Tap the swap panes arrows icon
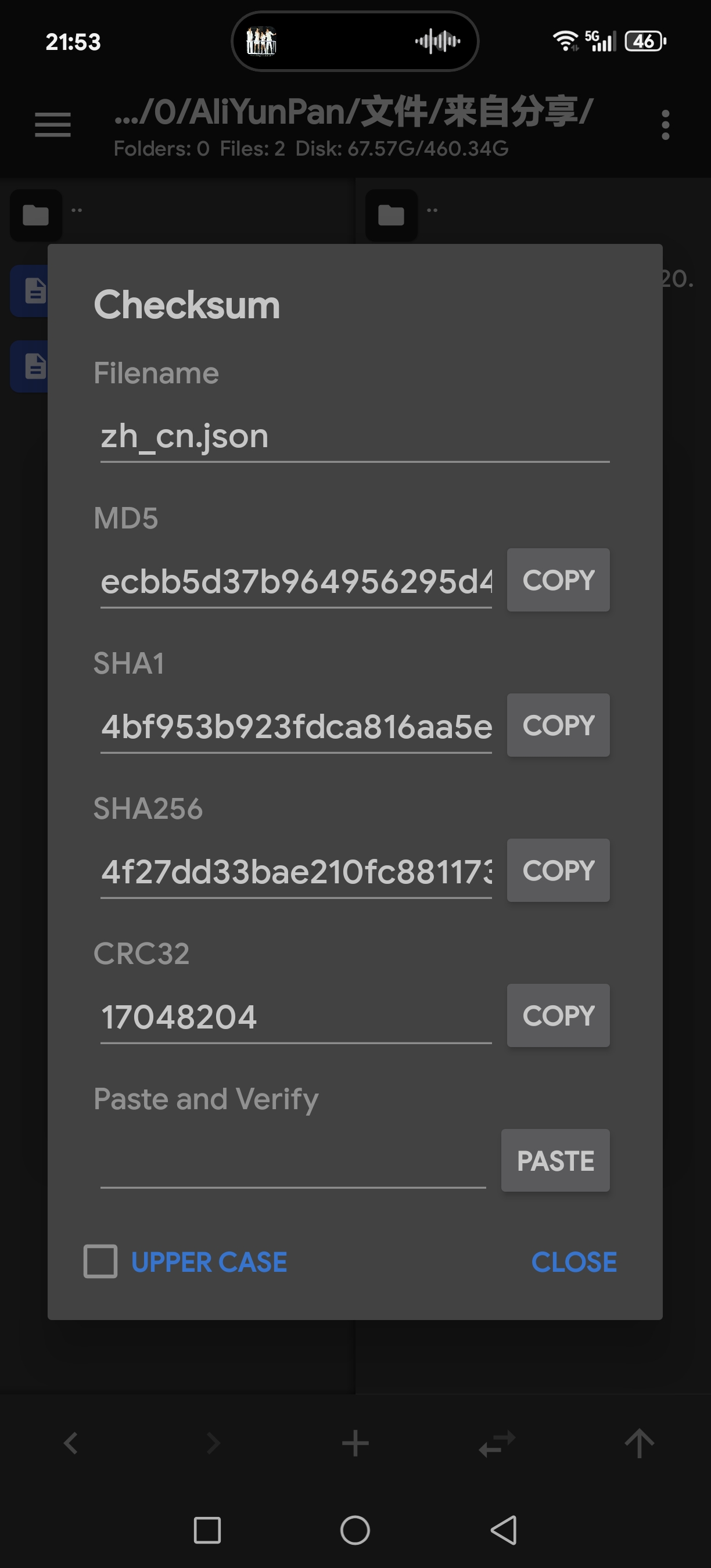711x1568 pixels. click(x=497, y=1443)
